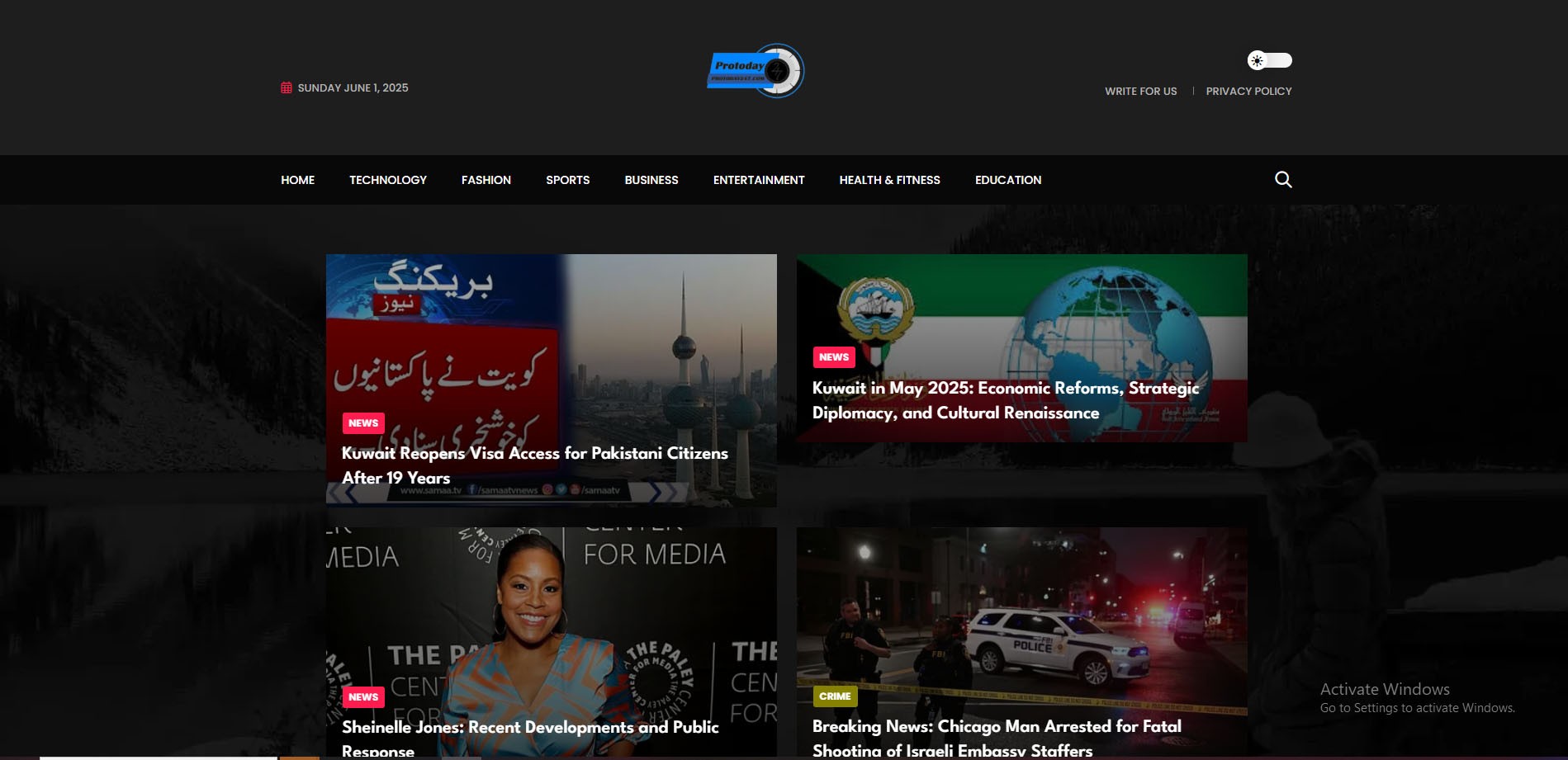This screenshot has width=1568, height=760.
Task: Click the Sunday June 1, 2025 date text
Action: pyautogui.click(x=353, y=87)
